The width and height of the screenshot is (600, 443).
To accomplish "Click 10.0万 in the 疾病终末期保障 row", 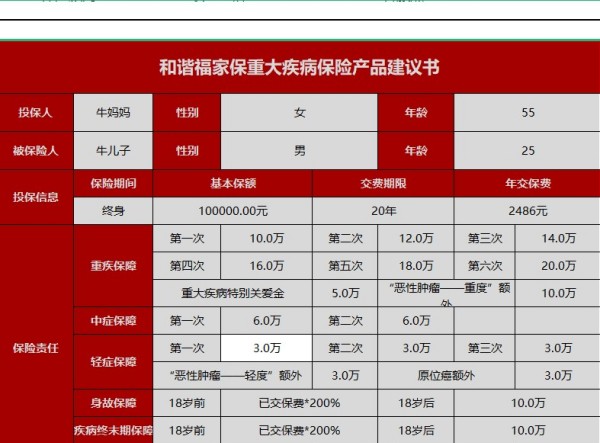I will pos(527,430).
